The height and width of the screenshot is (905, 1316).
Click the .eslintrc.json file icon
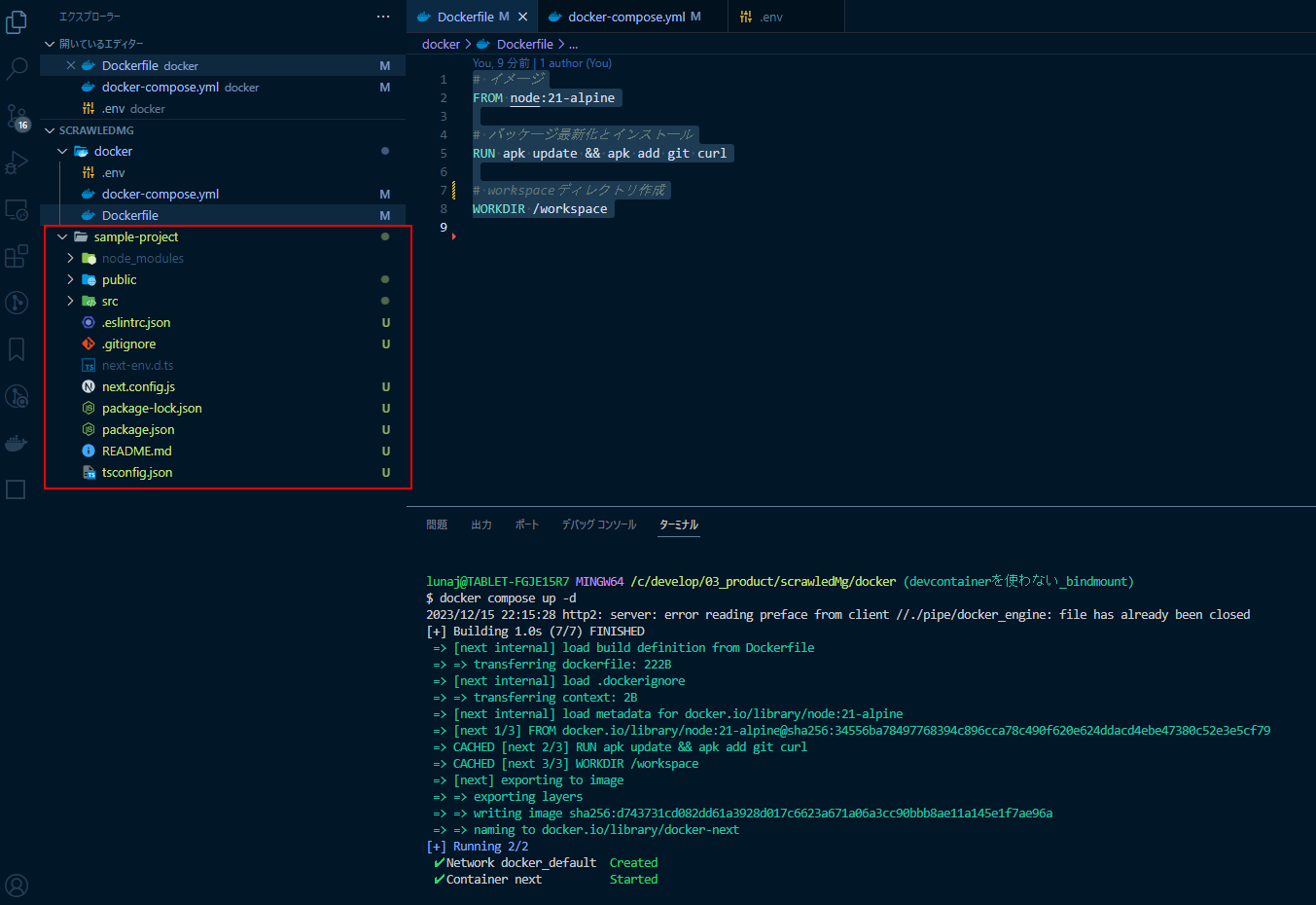(x=89, y=322)
